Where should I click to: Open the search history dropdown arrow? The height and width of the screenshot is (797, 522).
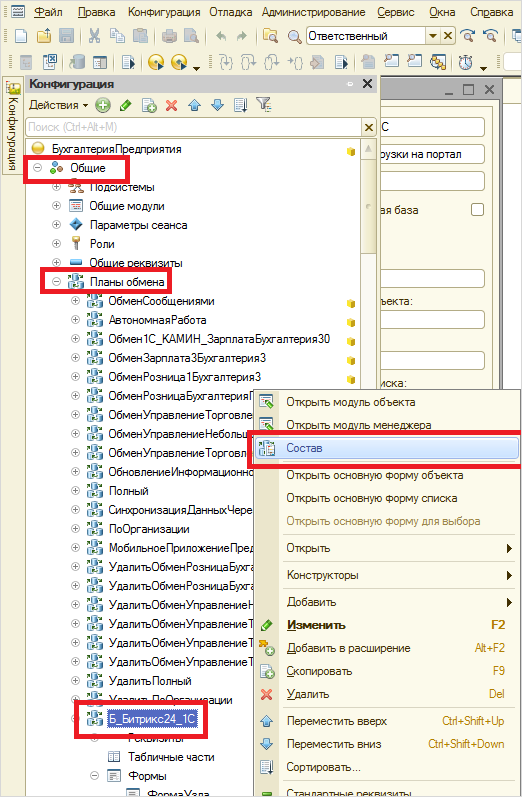[x=433, y=36]
